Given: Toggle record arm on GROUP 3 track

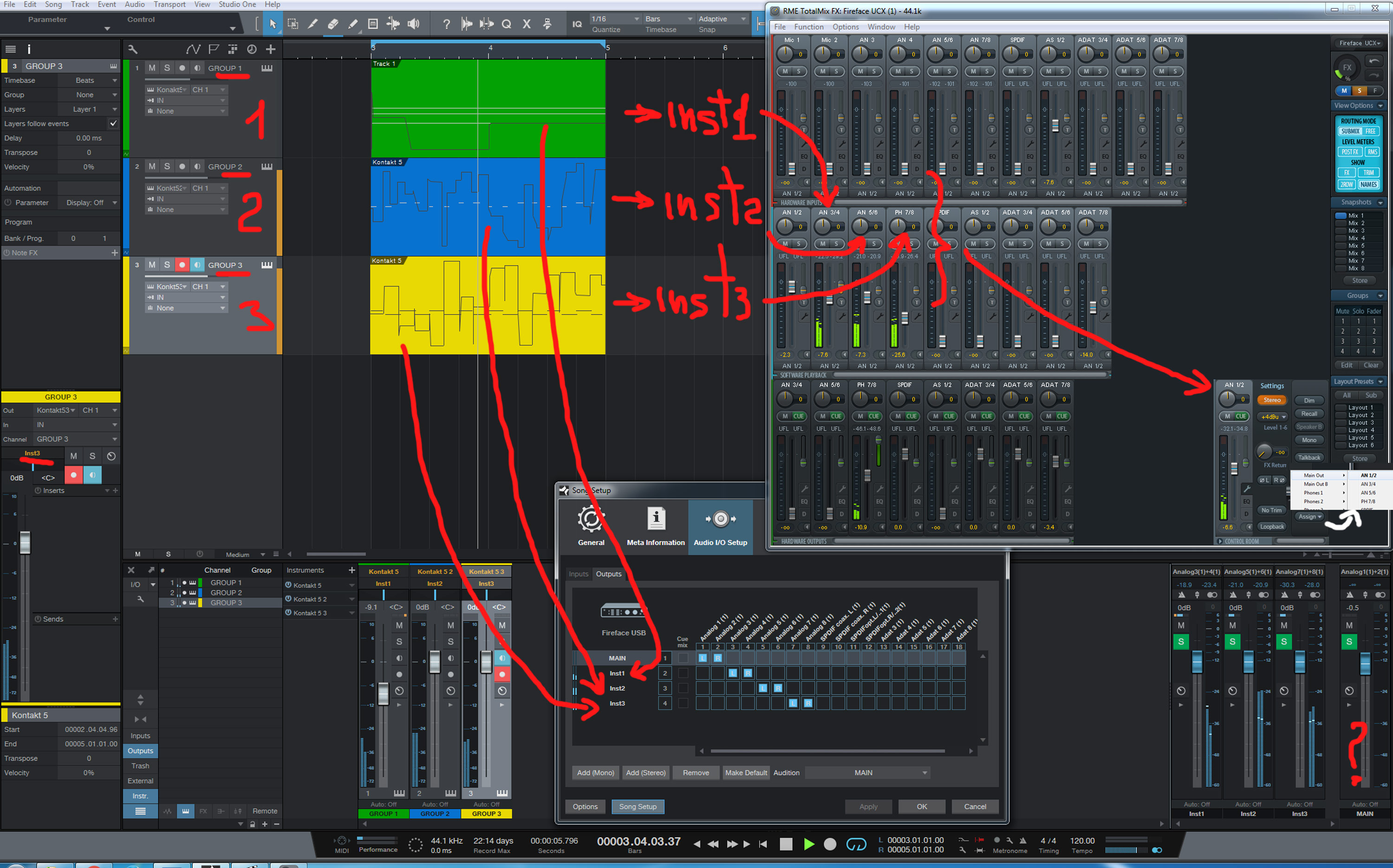Looking at the screenshot, I should (182, 265).
